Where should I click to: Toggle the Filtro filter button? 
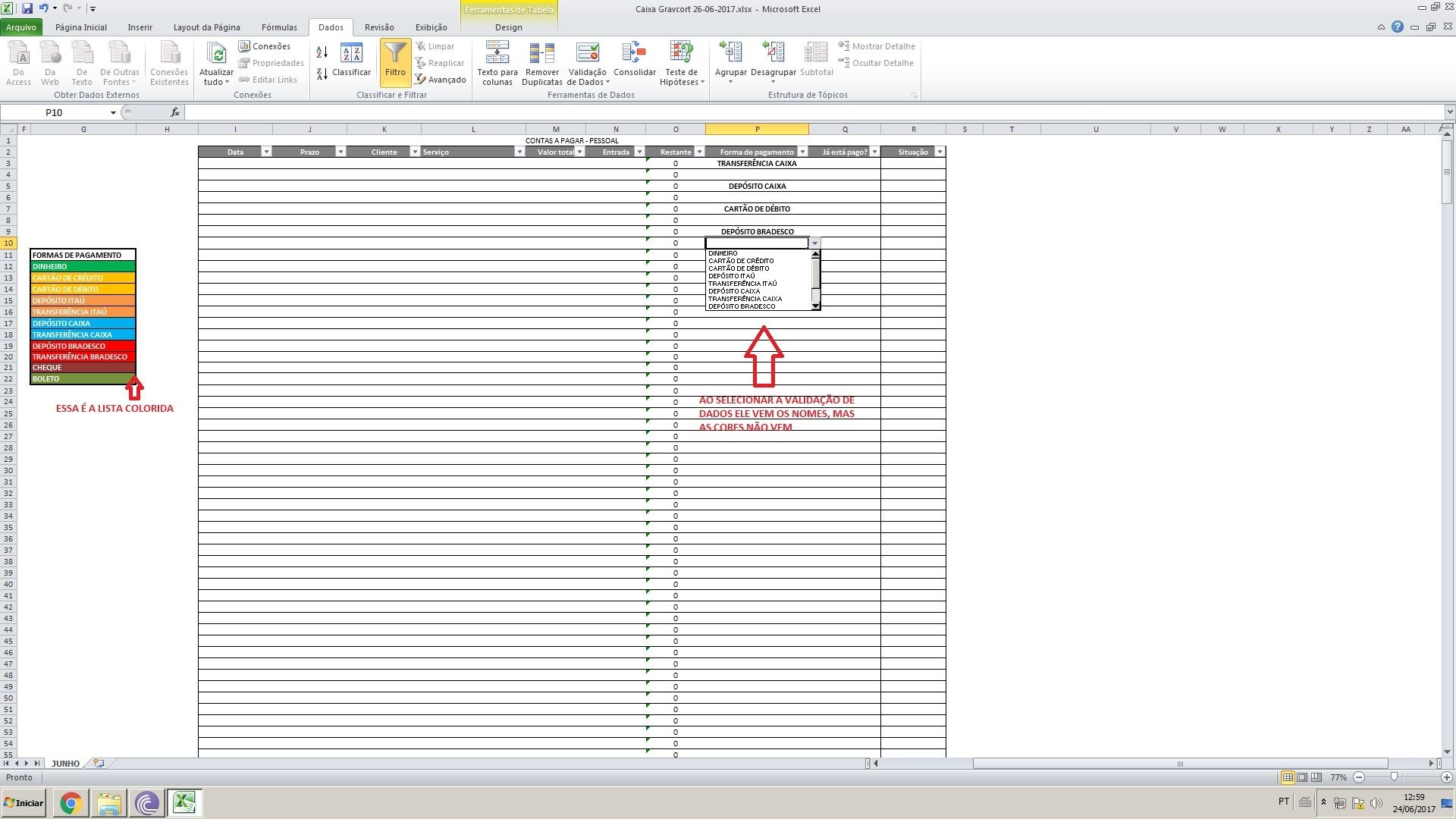pos(395,62)
